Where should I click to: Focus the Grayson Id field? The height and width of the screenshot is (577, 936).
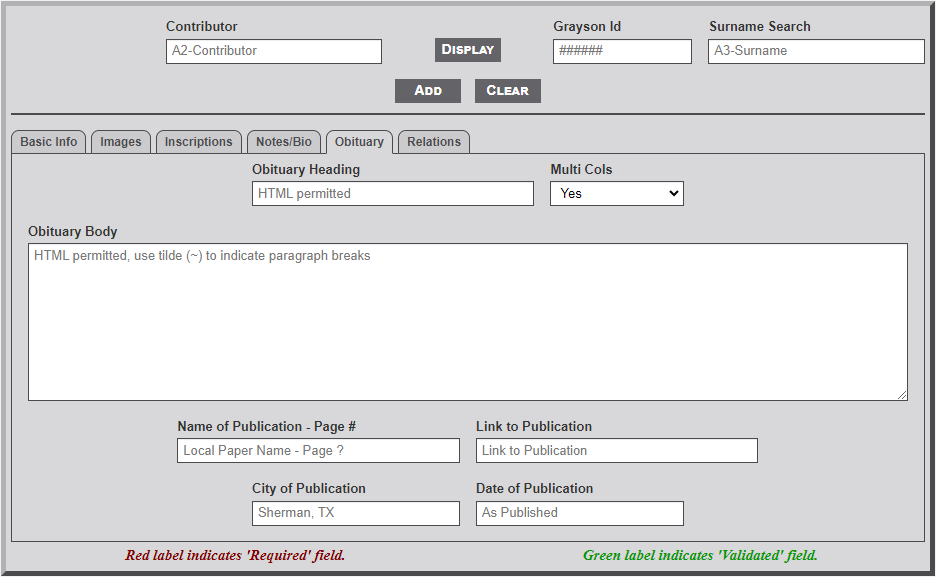coord(621,51)
